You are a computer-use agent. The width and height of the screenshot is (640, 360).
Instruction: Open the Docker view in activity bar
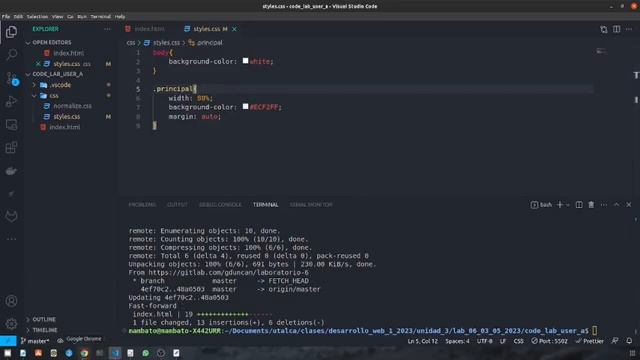tap(11, 171)
